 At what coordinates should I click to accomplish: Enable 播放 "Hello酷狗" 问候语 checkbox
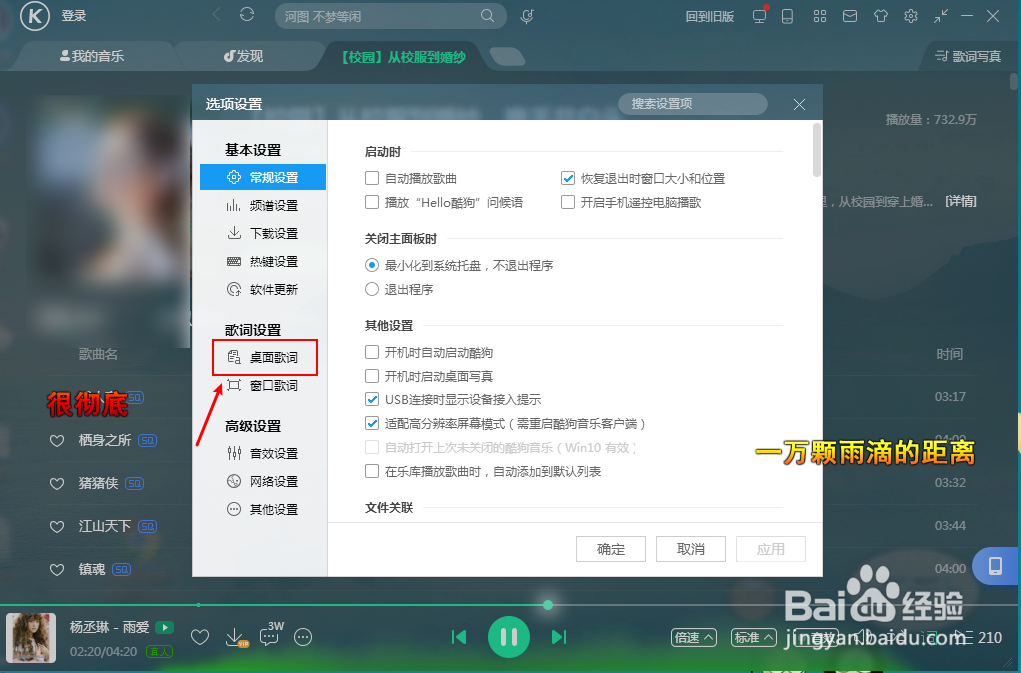(x=372, y=202)
